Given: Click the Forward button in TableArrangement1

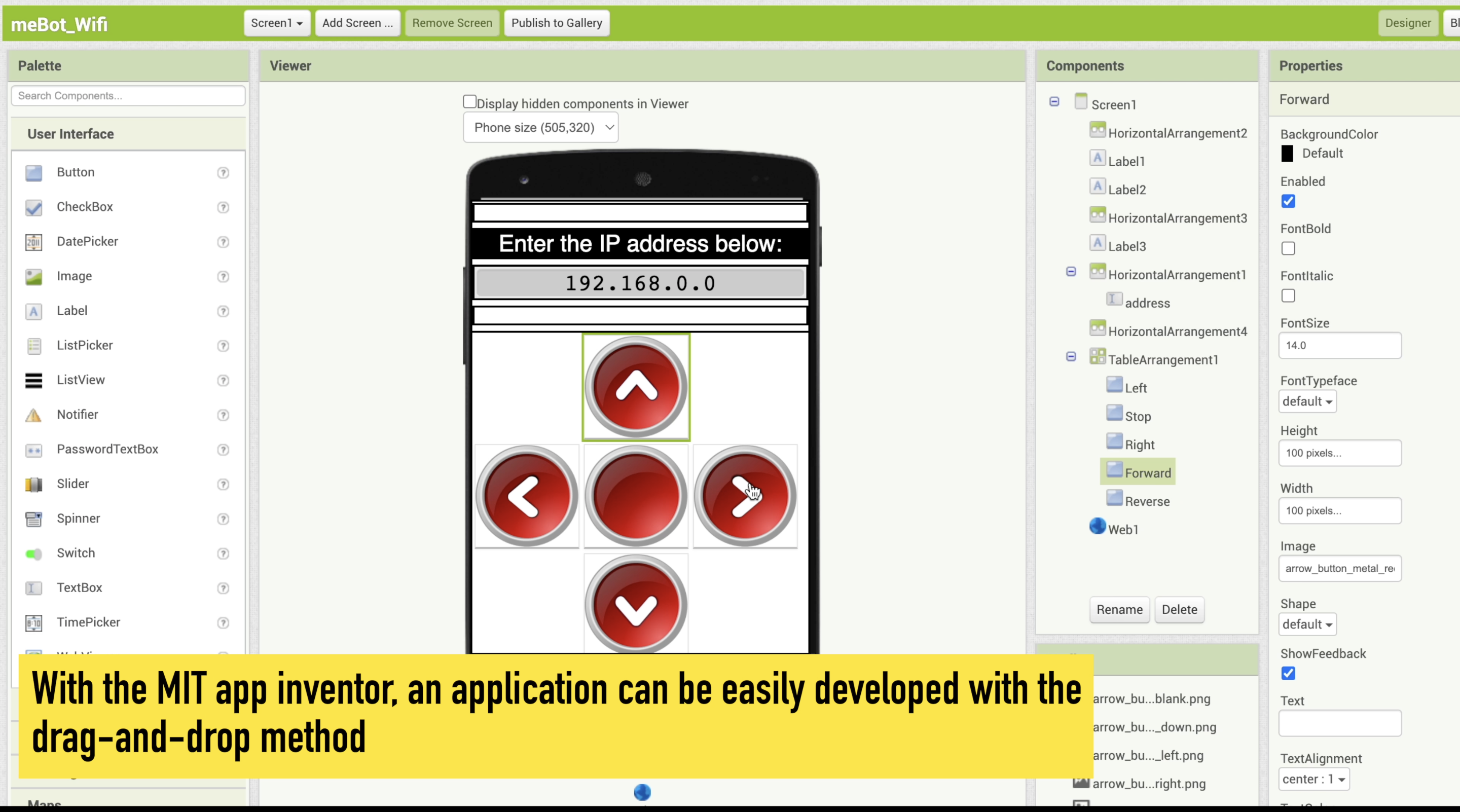Looking at the screenshot, I should (x=1148, y=472).
